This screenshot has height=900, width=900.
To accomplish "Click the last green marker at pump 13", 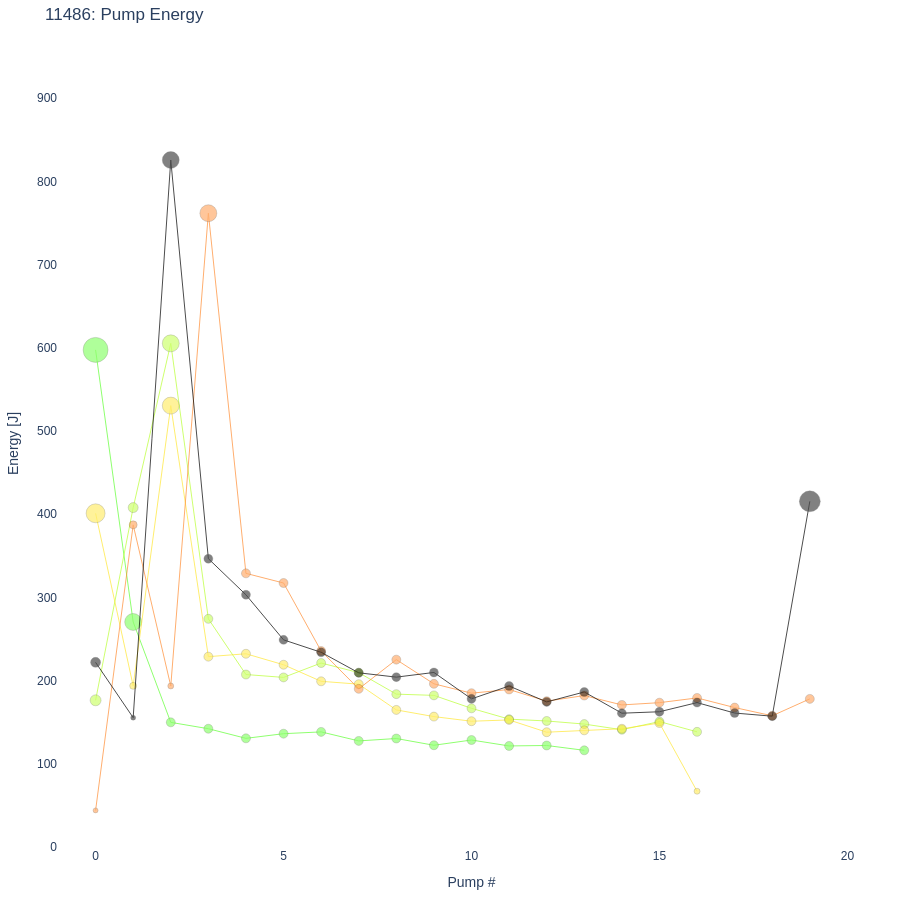I will pyautogui.click(x=584, y=750).
